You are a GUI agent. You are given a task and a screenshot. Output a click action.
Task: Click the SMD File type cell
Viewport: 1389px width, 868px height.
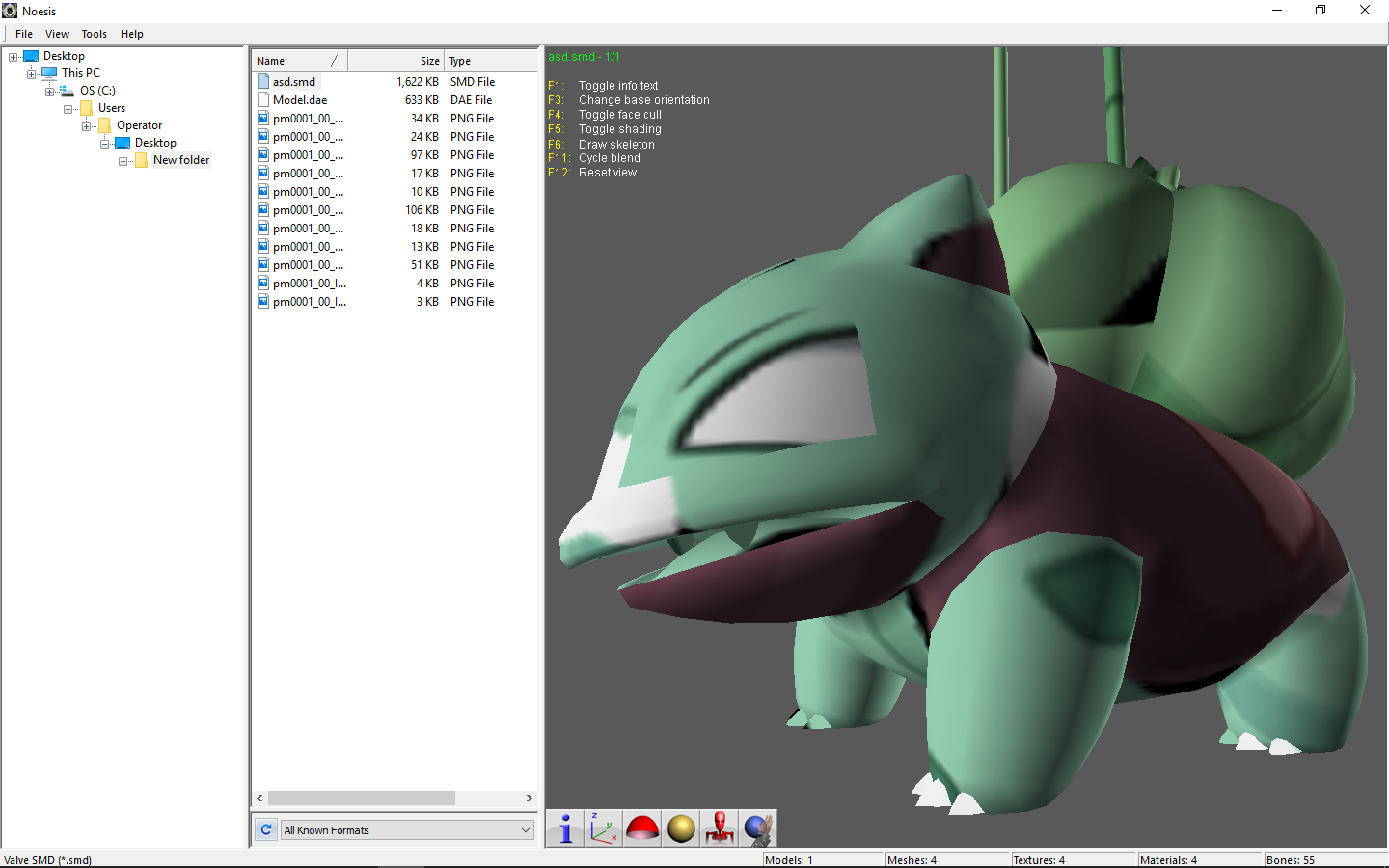[x=473, y=82]
